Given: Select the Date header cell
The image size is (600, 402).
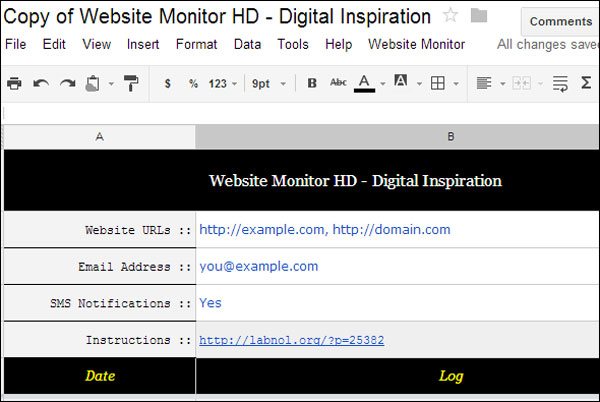Looking at the screenshot, I should click(99, 376).
